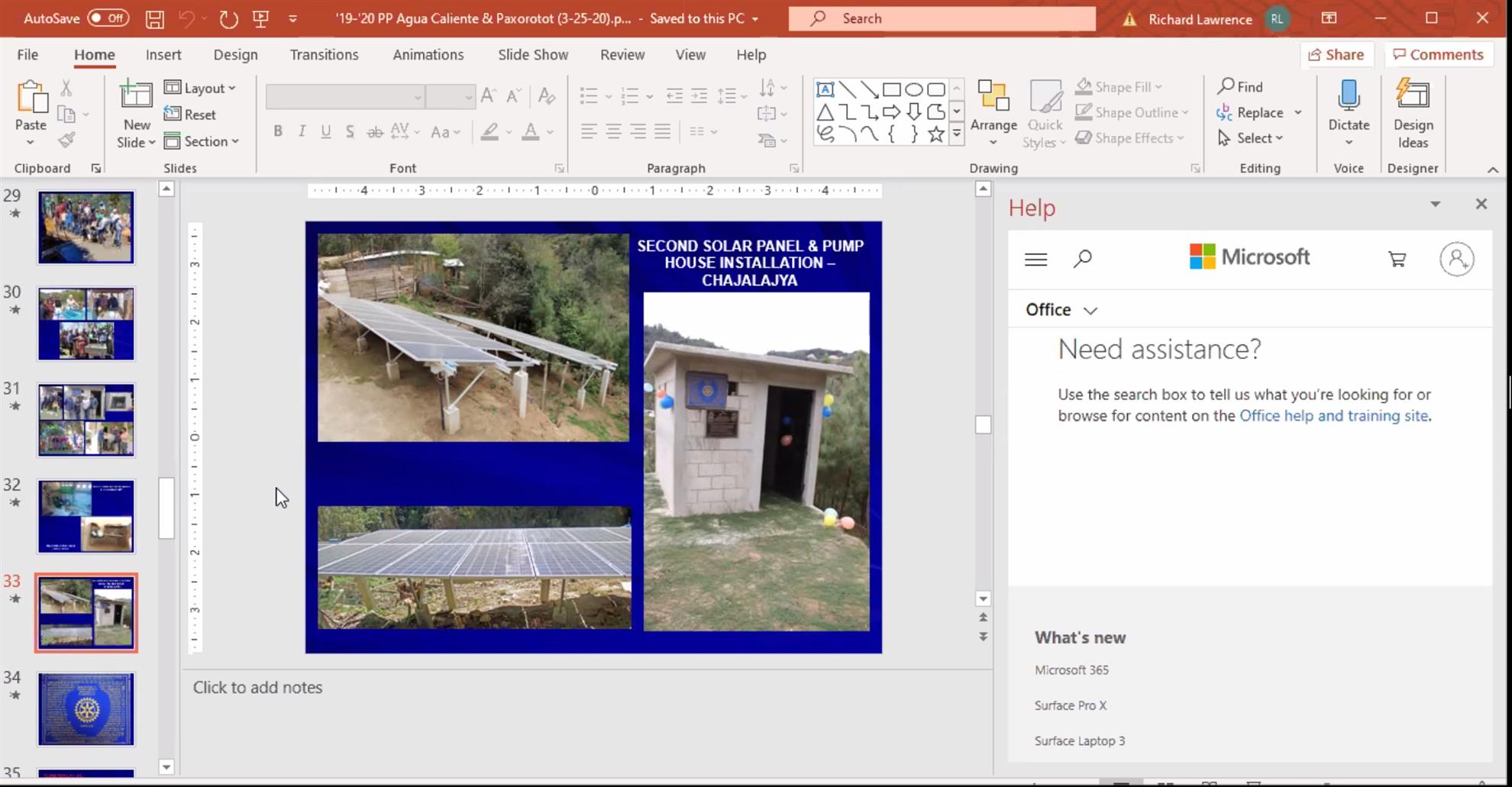Image resolution: width=1512 pixels, height=787 pixels.
Task: Click the Start From Beginning presentation icon
Action: pyautogui.click(x=260, y=19)
